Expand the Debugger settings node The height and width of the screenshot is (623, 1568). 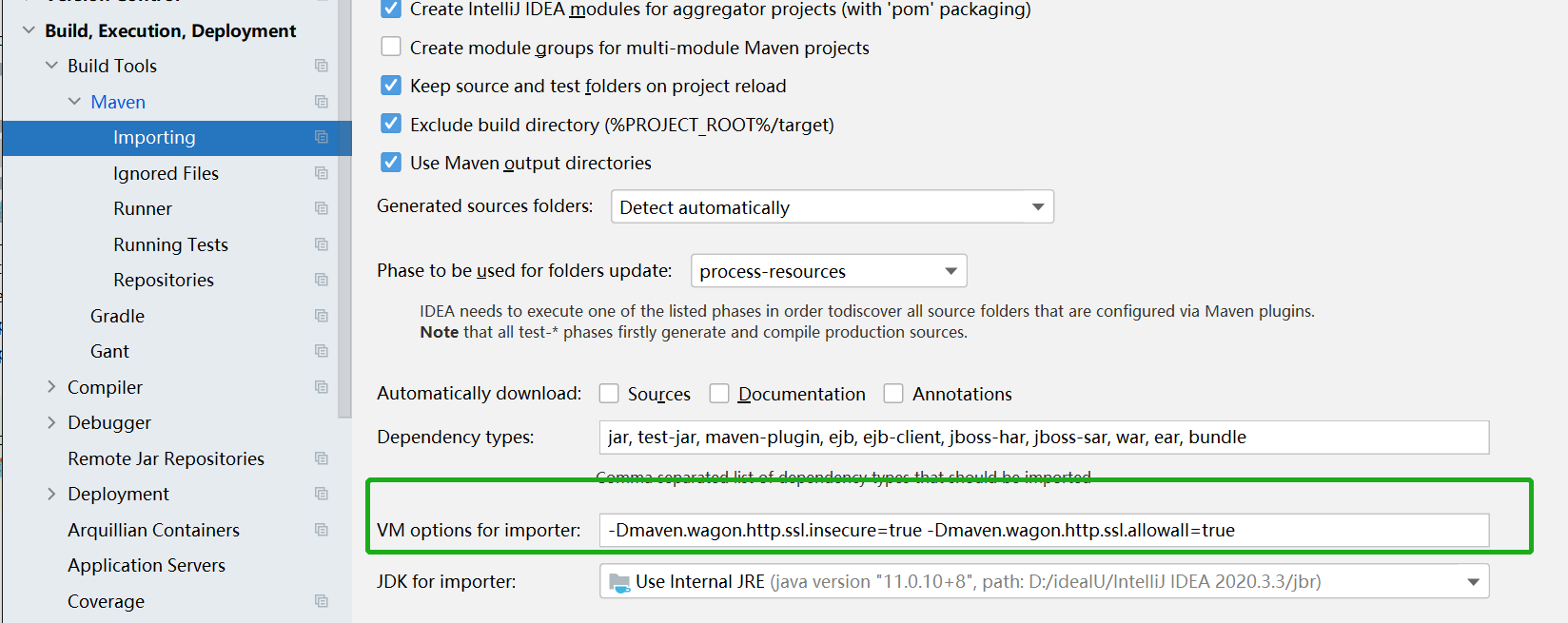[51, 422]
